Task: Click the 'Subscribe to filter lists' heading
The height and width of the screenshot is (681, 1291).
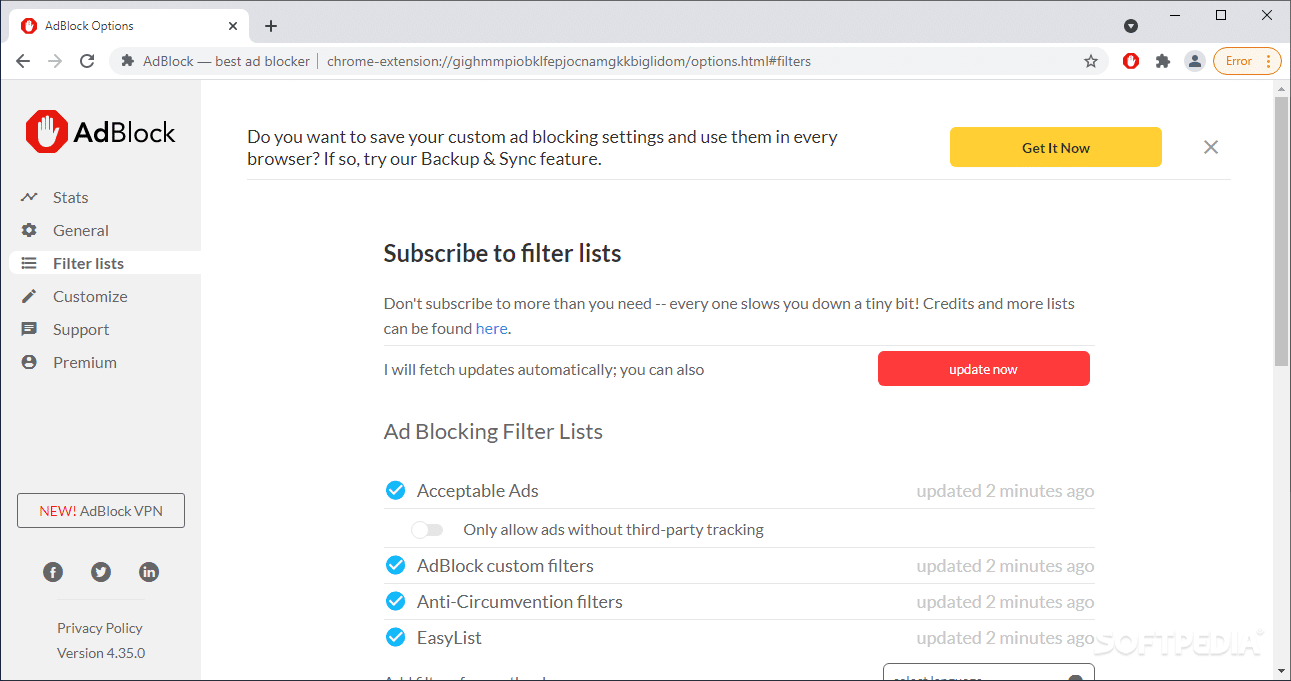Action: (x=502, y=253)
